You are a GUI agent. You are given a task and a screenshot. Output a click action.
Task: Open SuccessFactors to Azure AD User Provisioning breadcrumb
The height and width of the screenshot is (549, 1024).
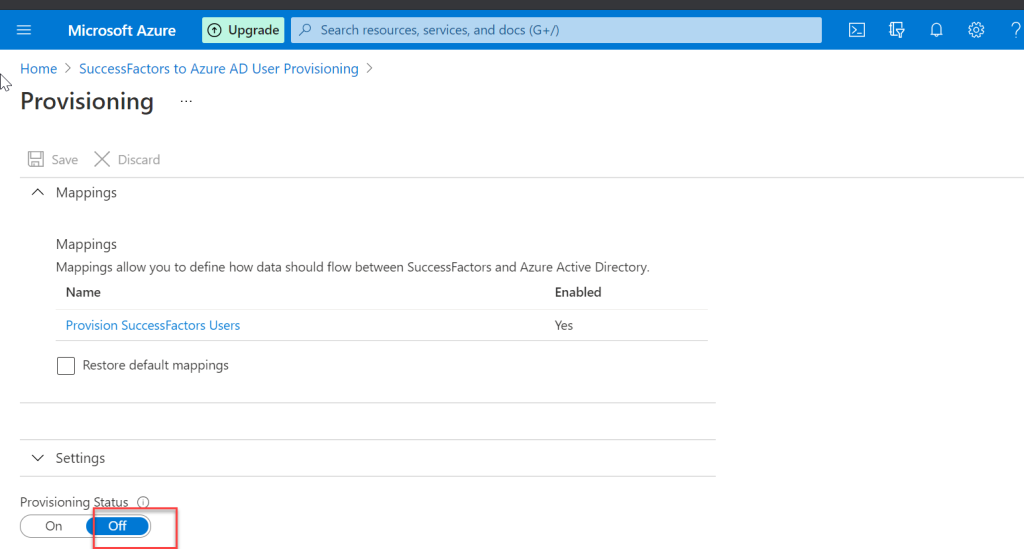coord(219,69)
